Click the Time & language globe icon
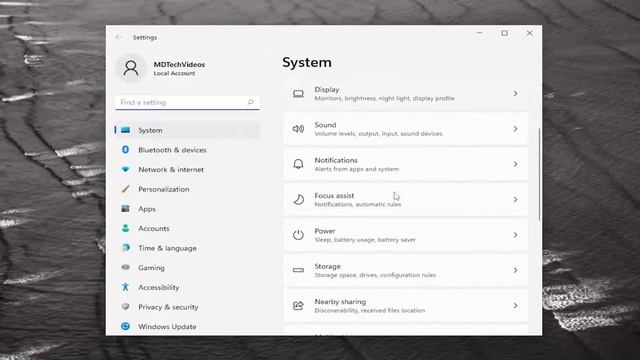Image resolution: width=640 pixels, height=360 pixels. point(126,248)
